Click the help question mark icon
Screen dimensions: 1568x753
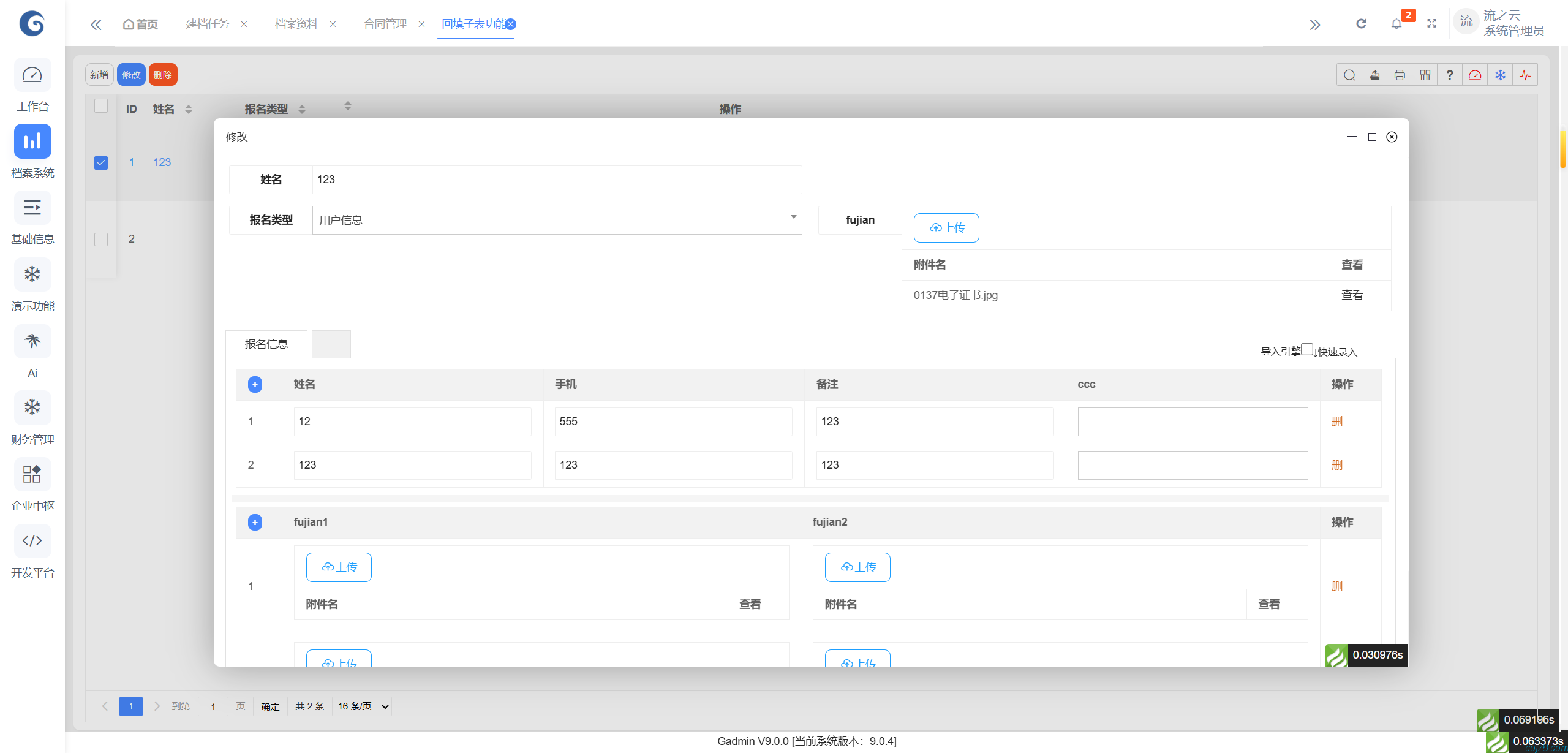point(1450,75)
